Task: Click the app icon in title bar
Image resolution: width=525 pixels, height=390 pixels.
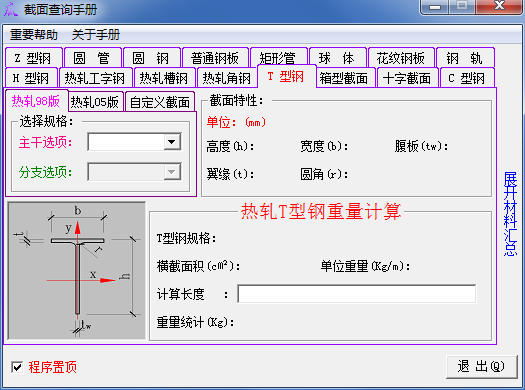Action: point(11,9)
